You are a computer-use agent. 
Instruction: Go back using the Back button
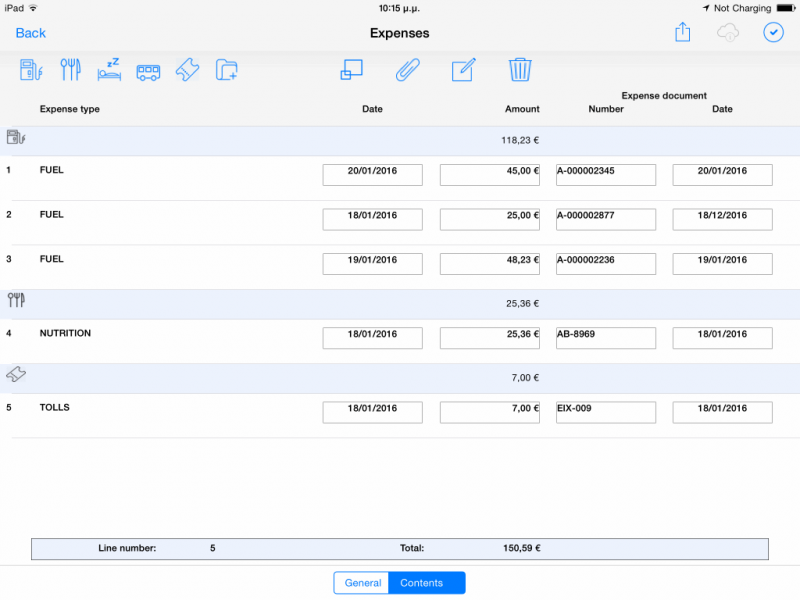point(31,33)
